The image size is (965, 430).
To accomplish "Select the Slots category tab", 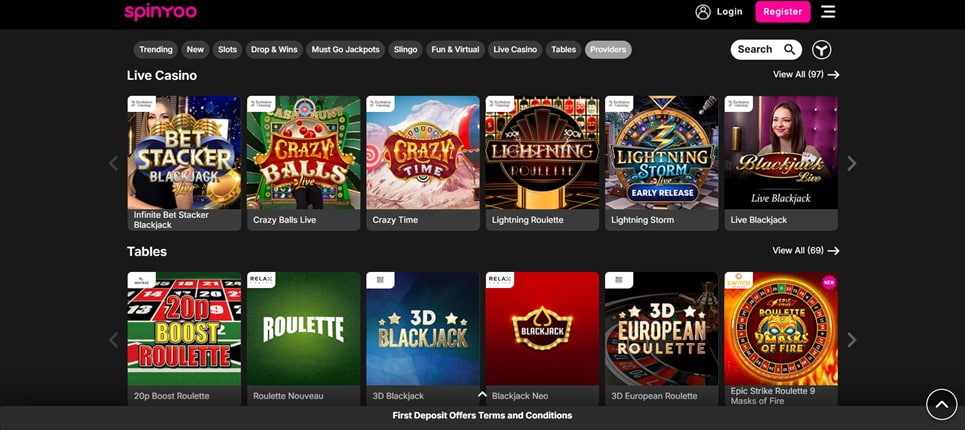I will (227, 49).
